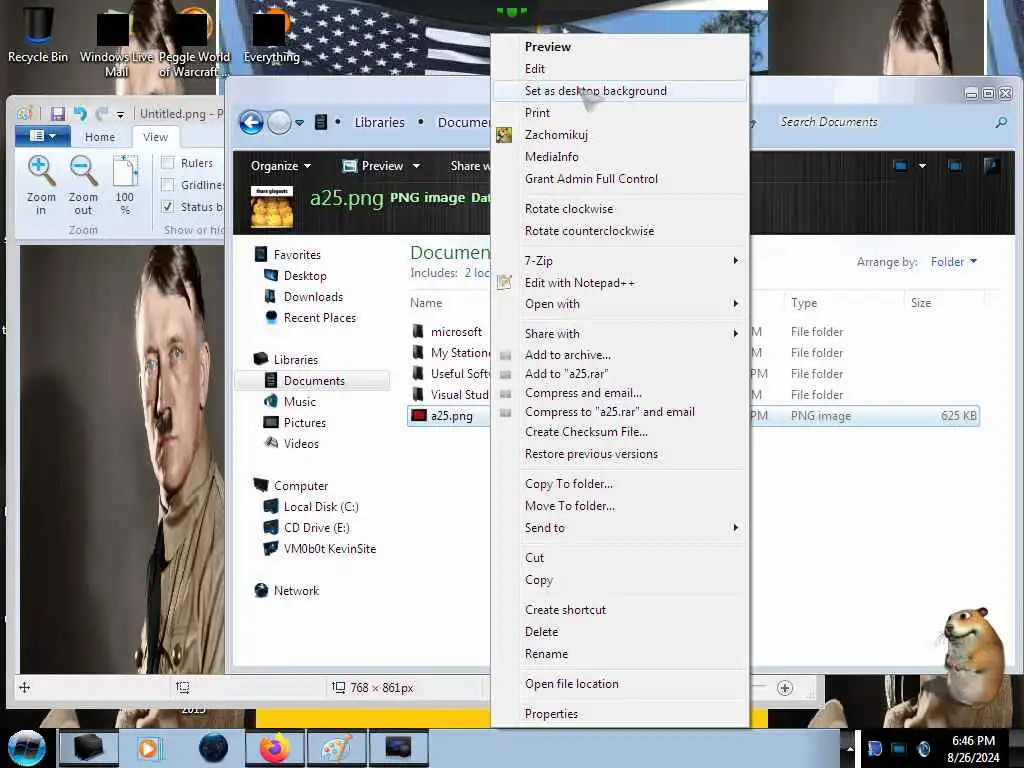Switch to the View tab in Paint
Image resolution: width=1024 pixels, height=768 pixels.
click(155, 136)
